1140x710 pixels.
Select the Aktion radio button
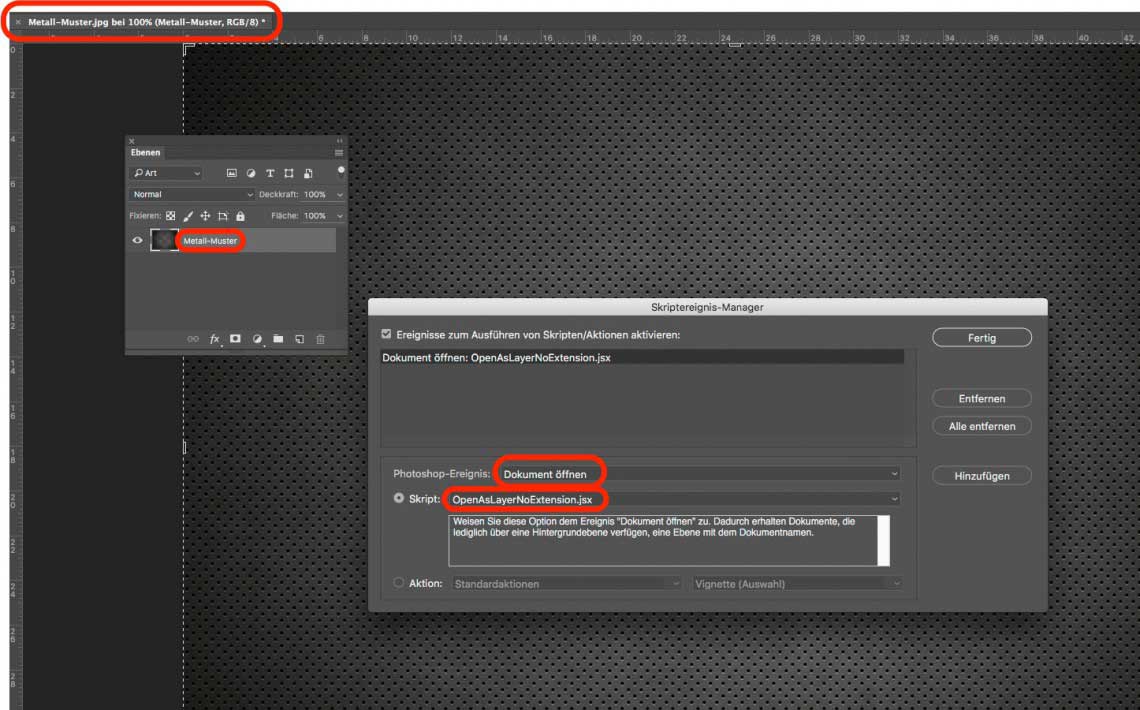tap(398, 583)
